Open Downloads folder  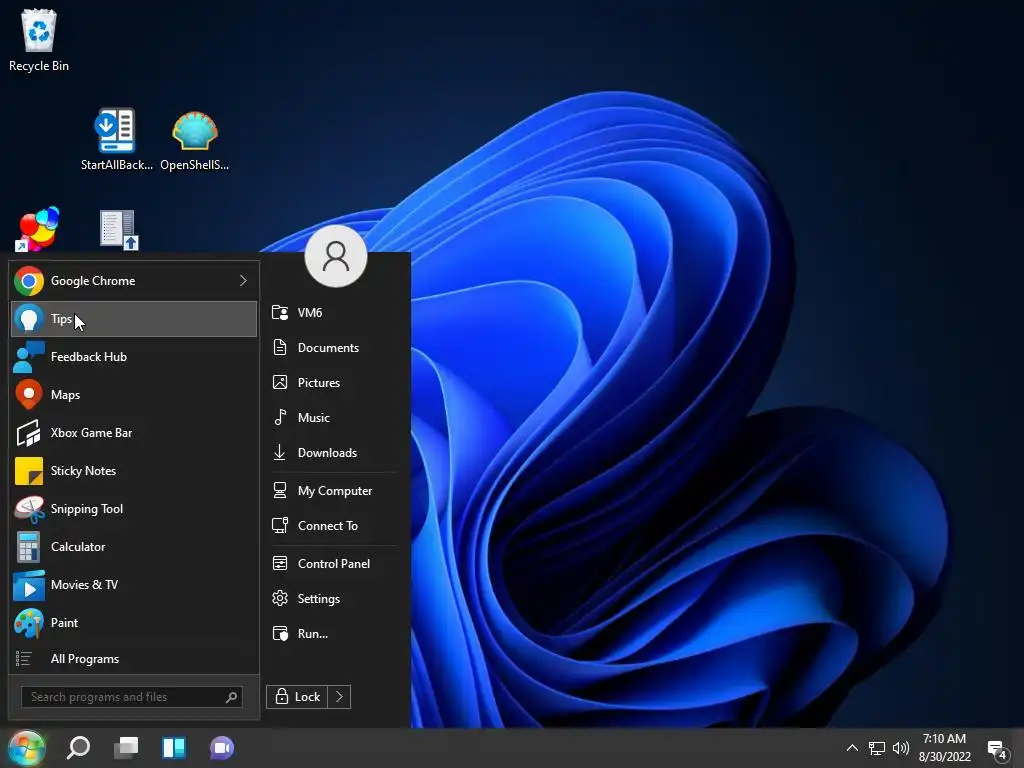[x=334, y=453]
